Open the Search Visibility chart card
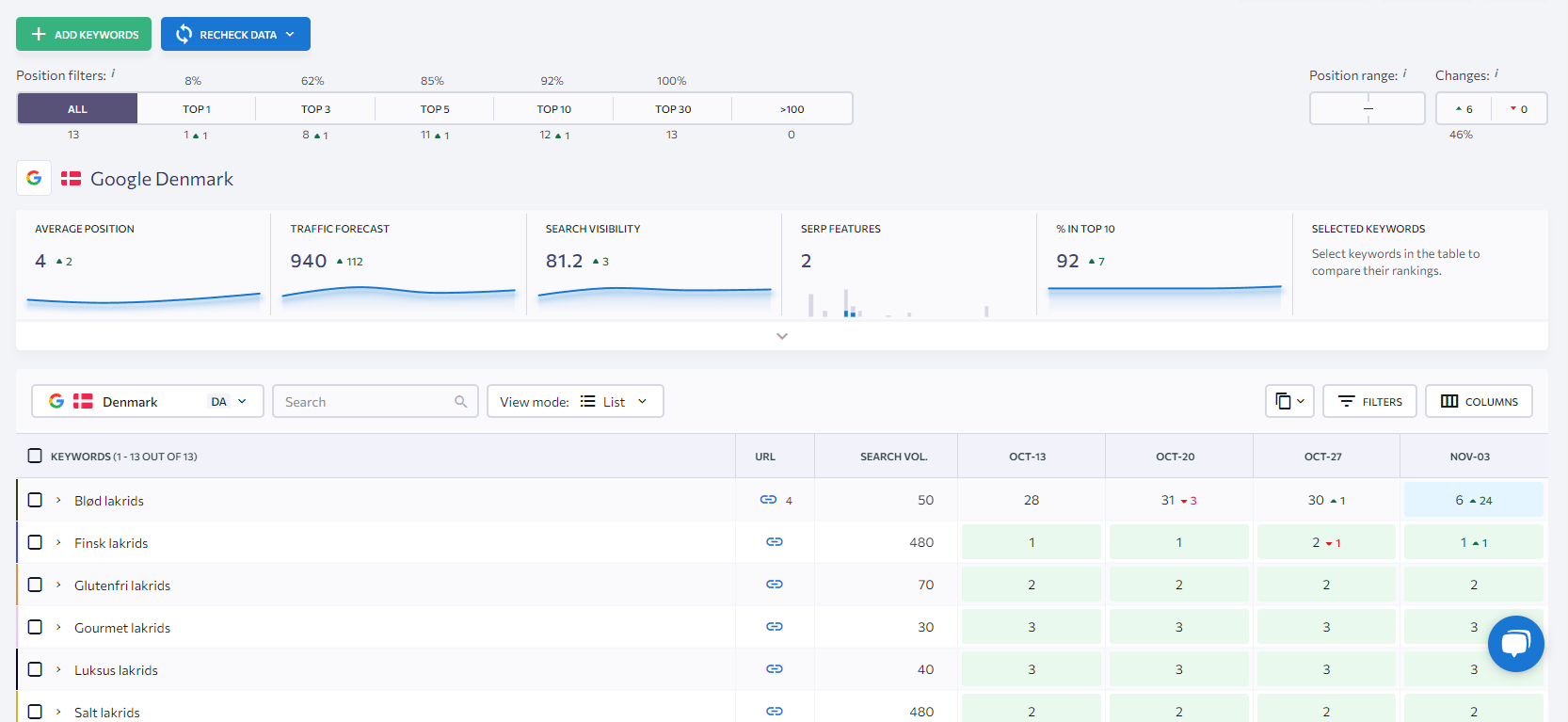This screenshot has width=1568, height=722. (x=654, y=265)
